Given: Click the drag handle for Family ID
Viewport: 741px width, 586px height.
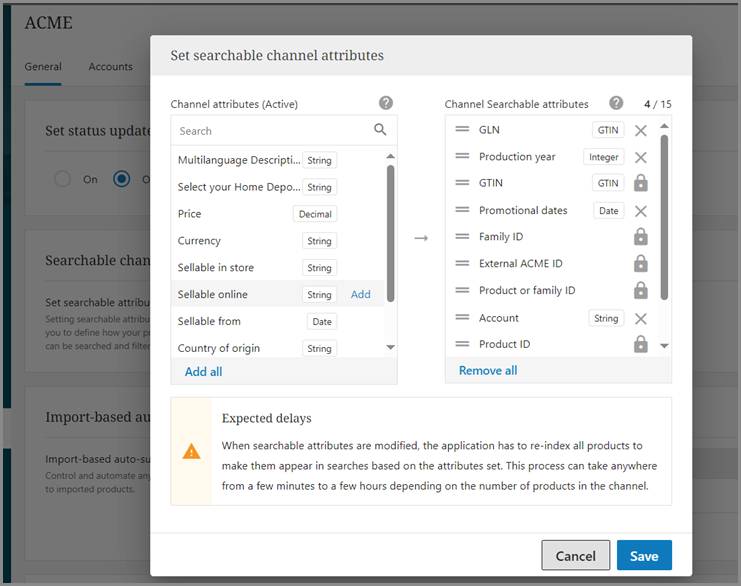Looking at the screenshot, I should tap(462, 237).
